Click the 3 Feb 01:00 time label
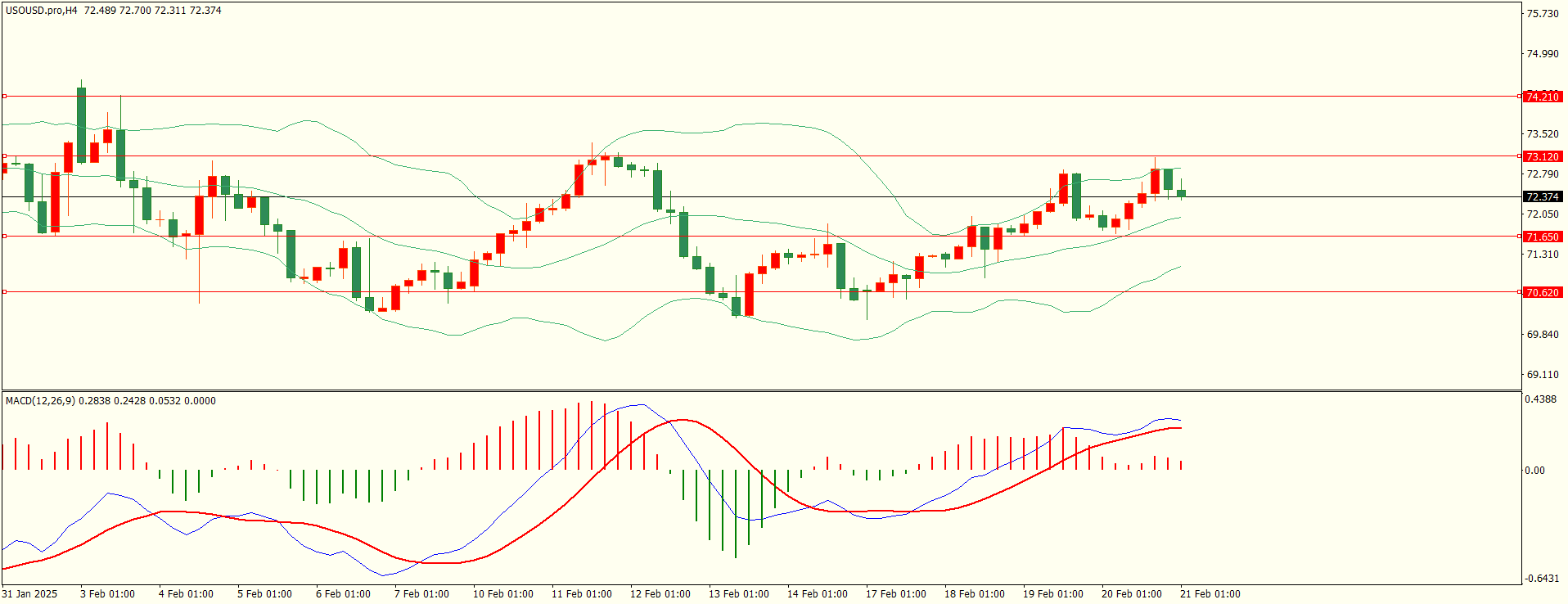The height and width of the screenshot is (604, 1568). 107,594
